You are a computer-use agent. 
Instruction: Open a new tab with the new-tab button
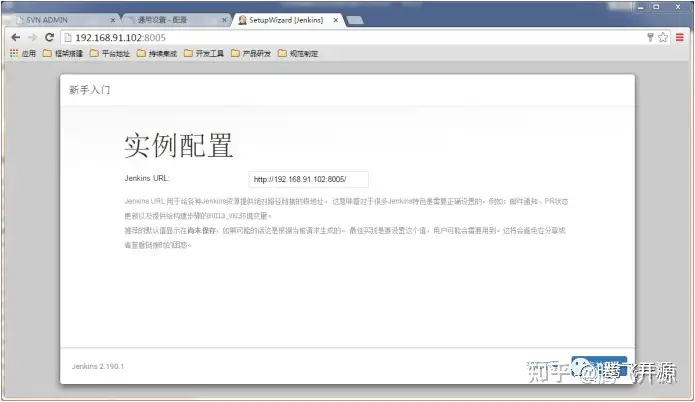coord(355,20)
